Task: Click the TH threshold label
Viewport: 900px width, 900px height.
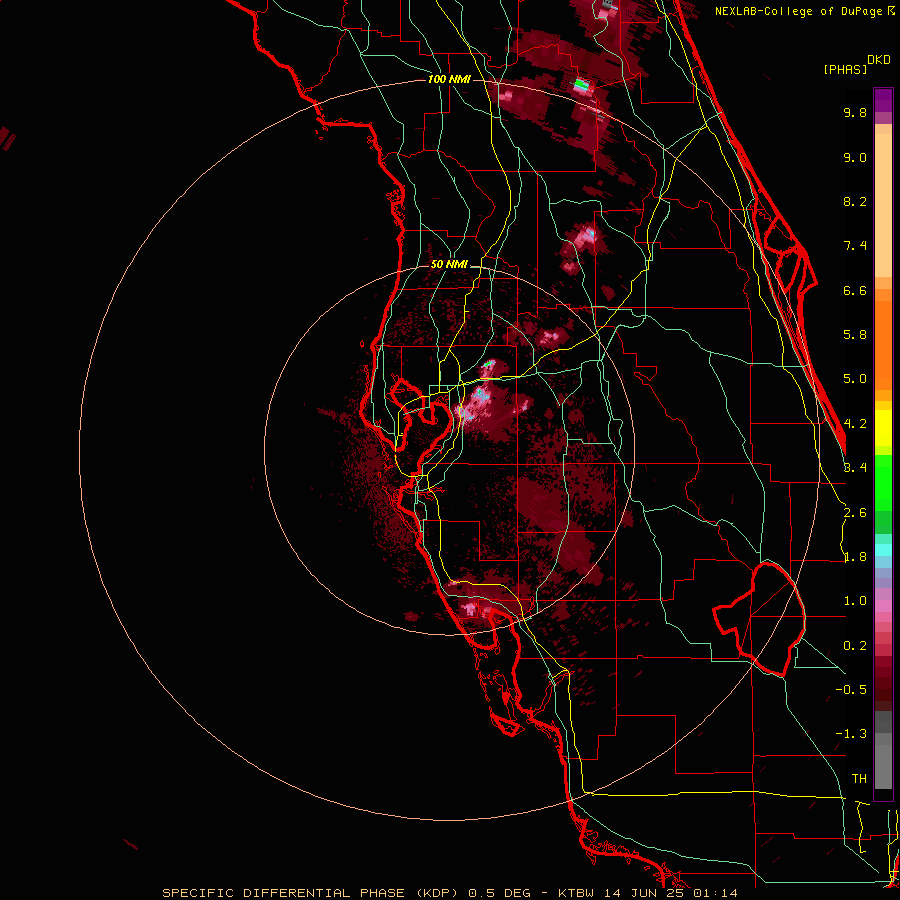Action: coord(859,779)
